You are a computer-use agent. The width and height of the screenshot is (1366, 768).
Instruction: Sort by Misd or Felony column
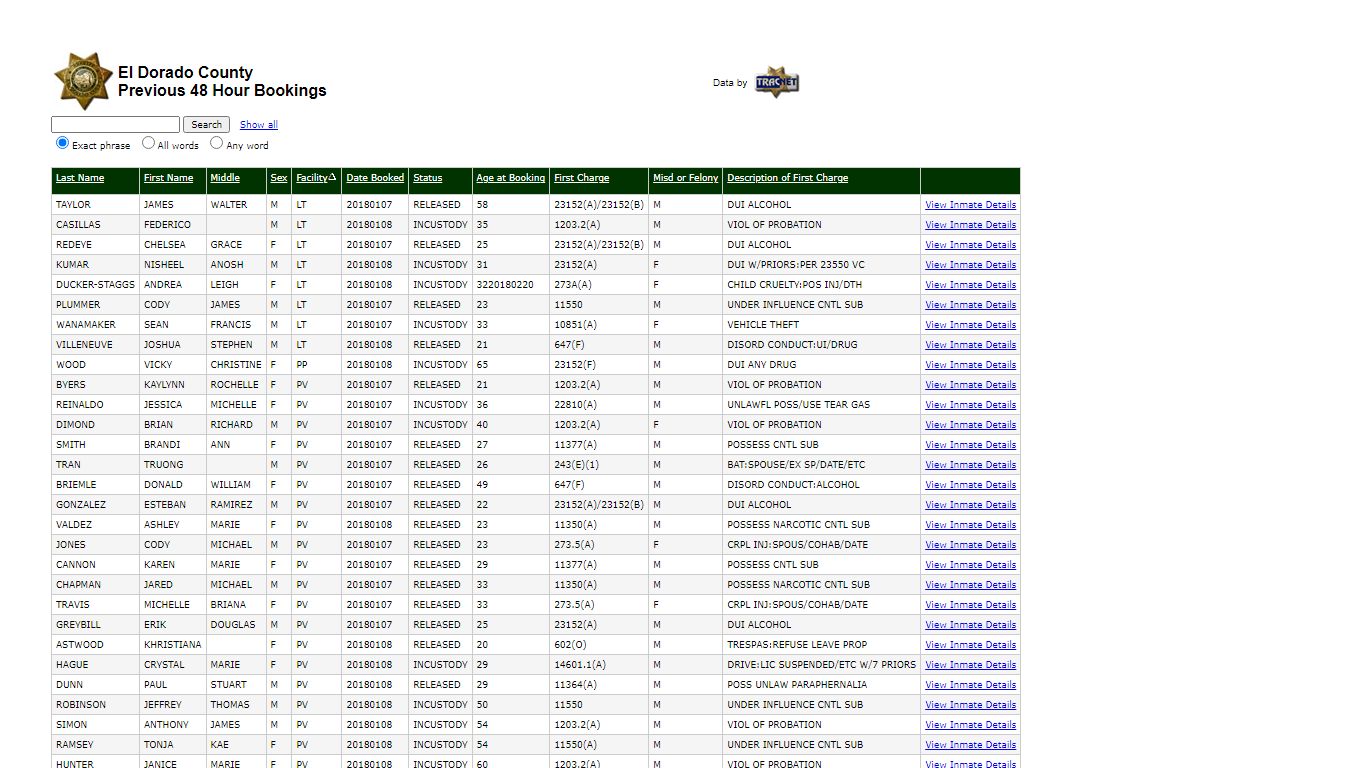coord(685,178)
